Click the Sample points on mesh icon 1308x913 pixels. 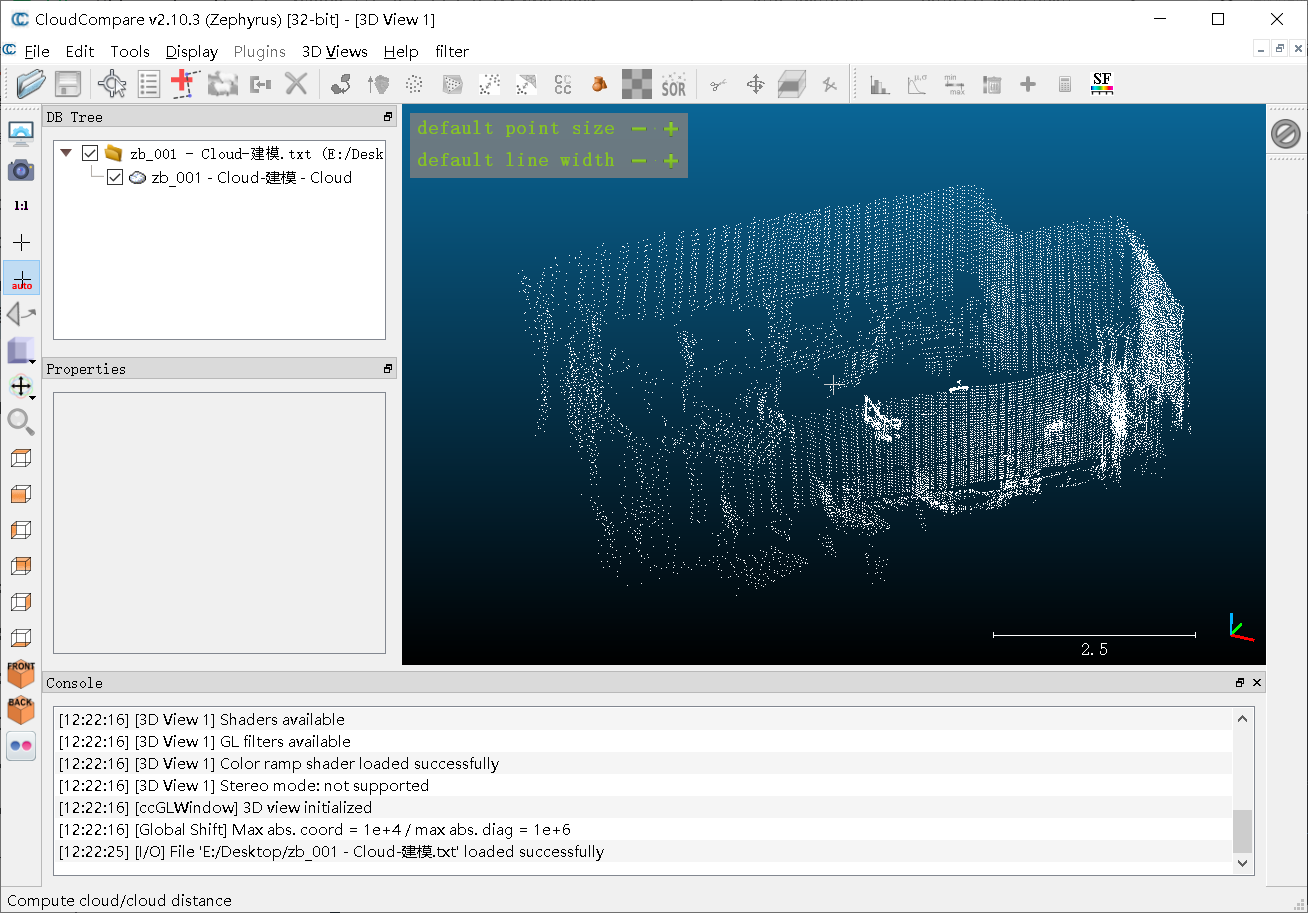click(x=452, y=84)
